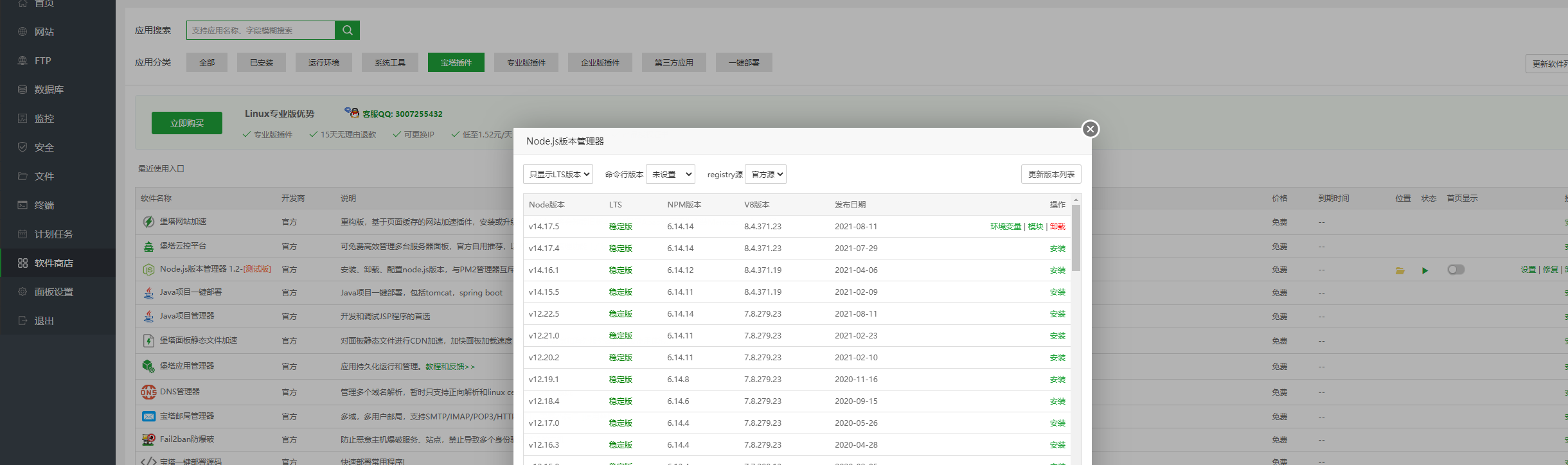1568x465 pixels.
Task: Click the green 立即购买 button
Action: click(186, 123)
